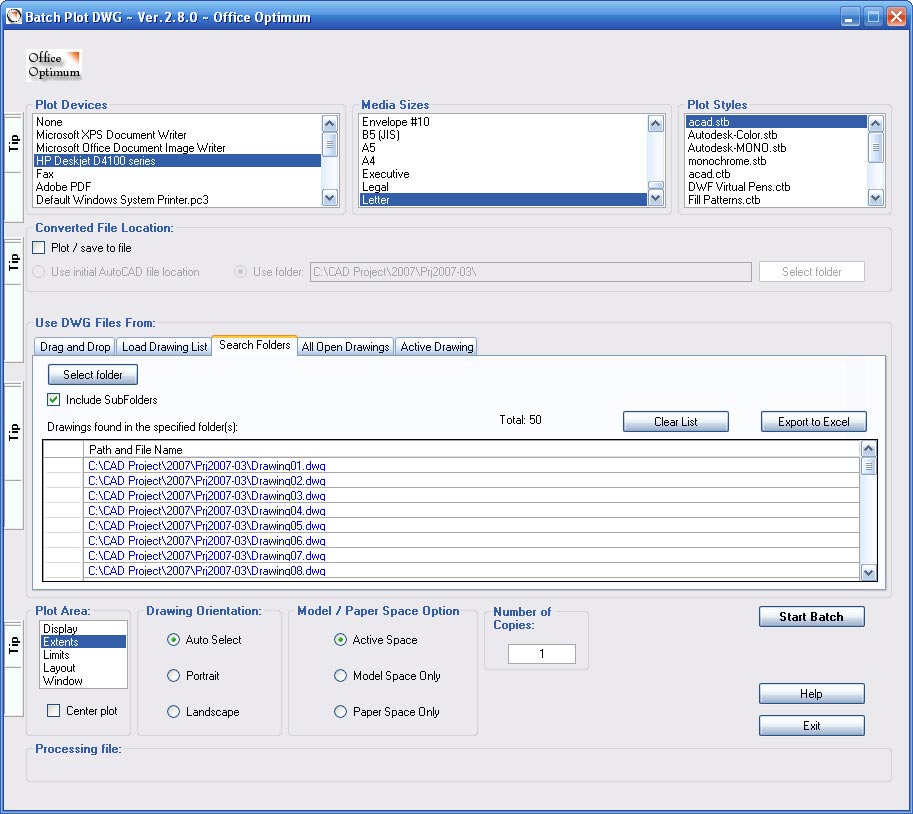Select Auto Select orientation
Image resolution: width=913 pixels, height=814 pixels.
coord(173,639)
